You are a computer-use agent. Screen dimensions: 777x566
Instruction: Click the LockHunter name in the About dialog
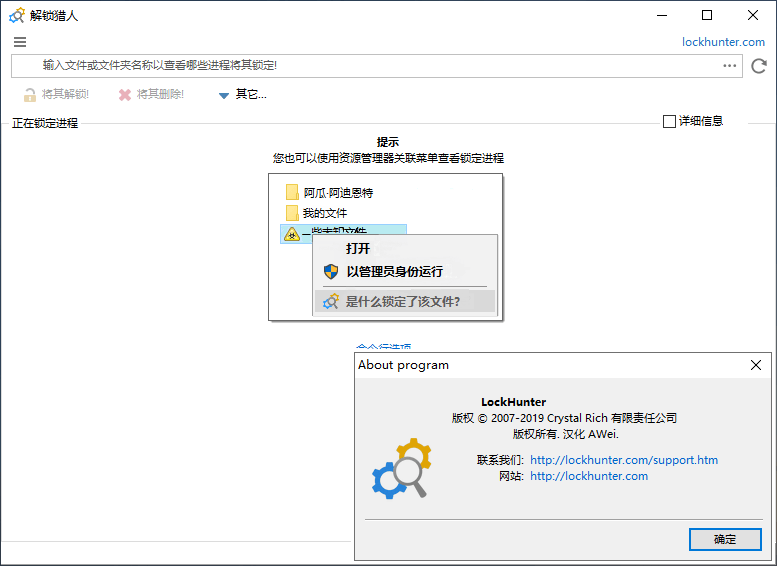pos(513,402)
